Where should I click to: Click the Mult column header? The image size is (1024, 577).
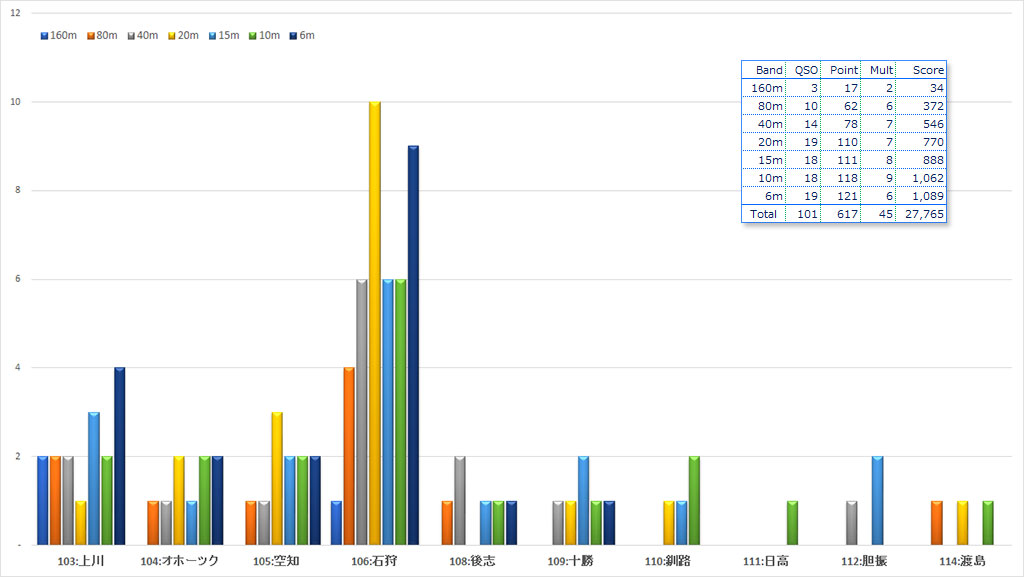(881, 70)
